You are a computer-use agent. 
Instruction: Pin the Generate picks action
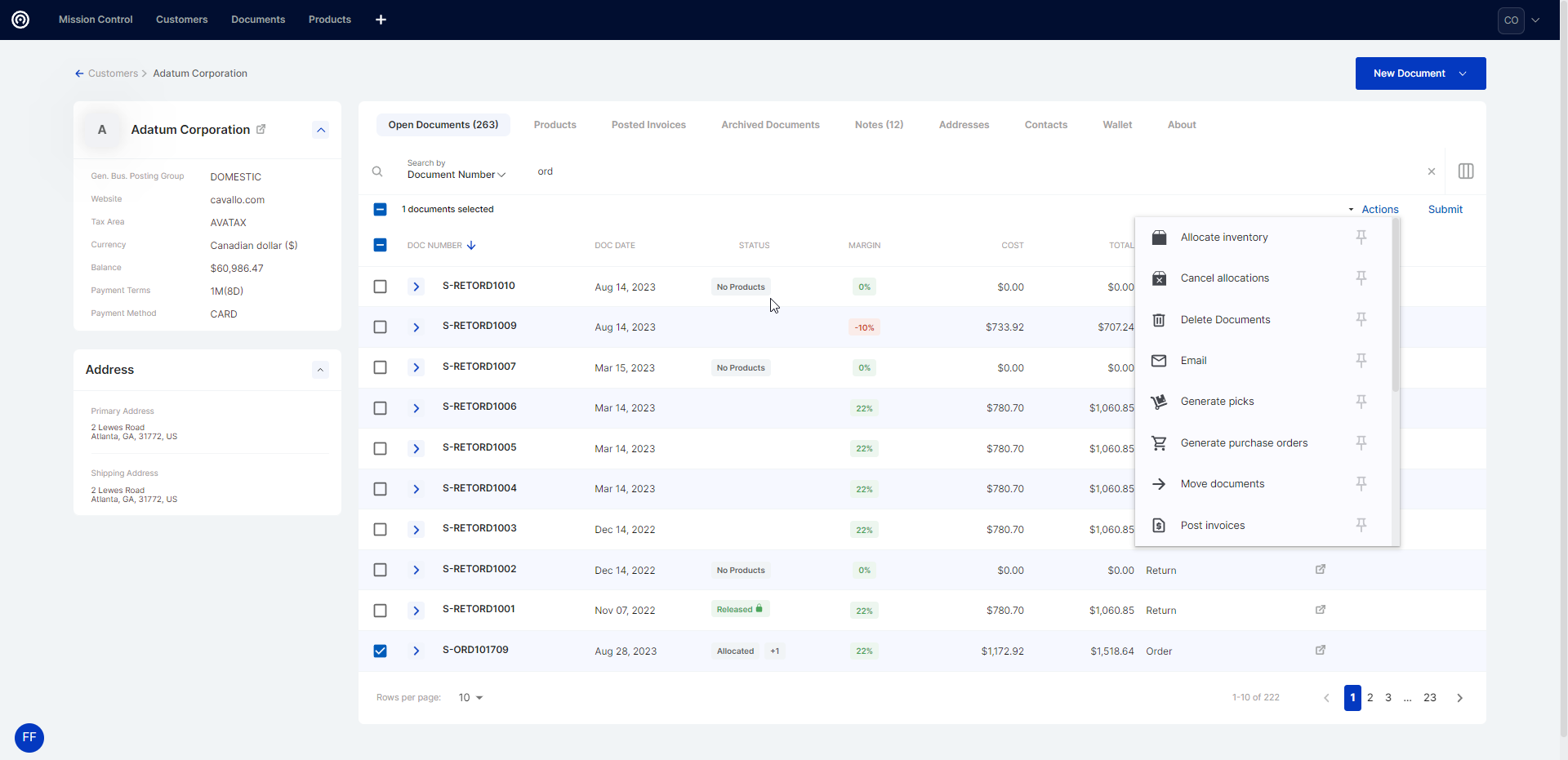(1361, 402)
